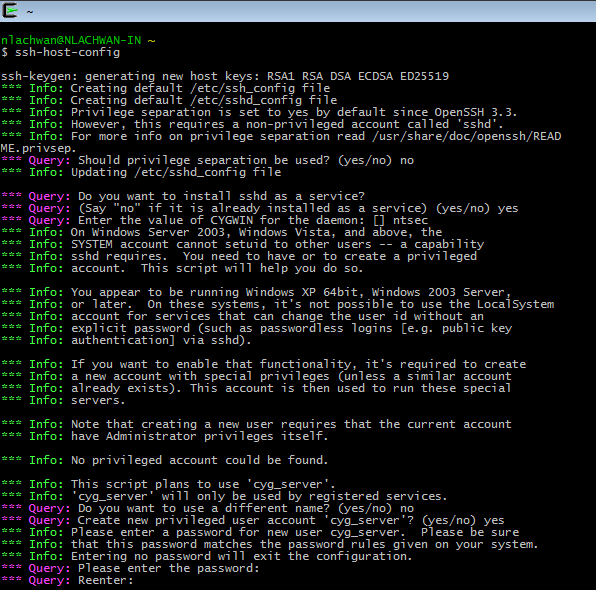Click 'a new account with special privileges' line
The image size is (596, 590).
257,376
